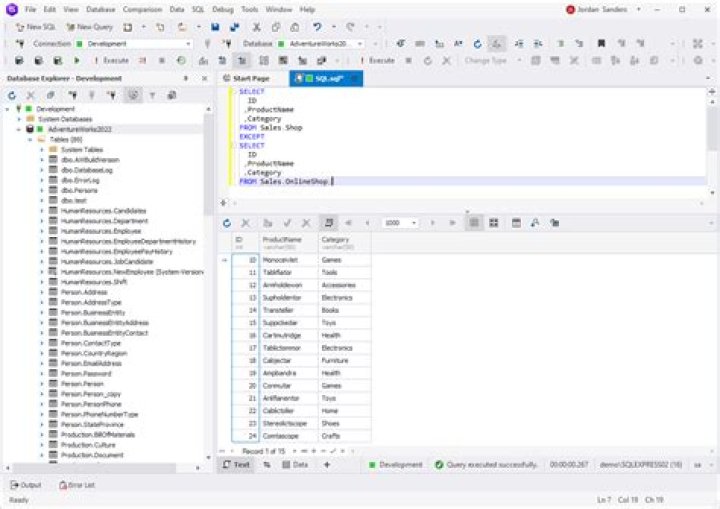The width and height of the screenshot is (720, 509).
Task: Click the full screen expand icon
Action: [x=698, y=44]
